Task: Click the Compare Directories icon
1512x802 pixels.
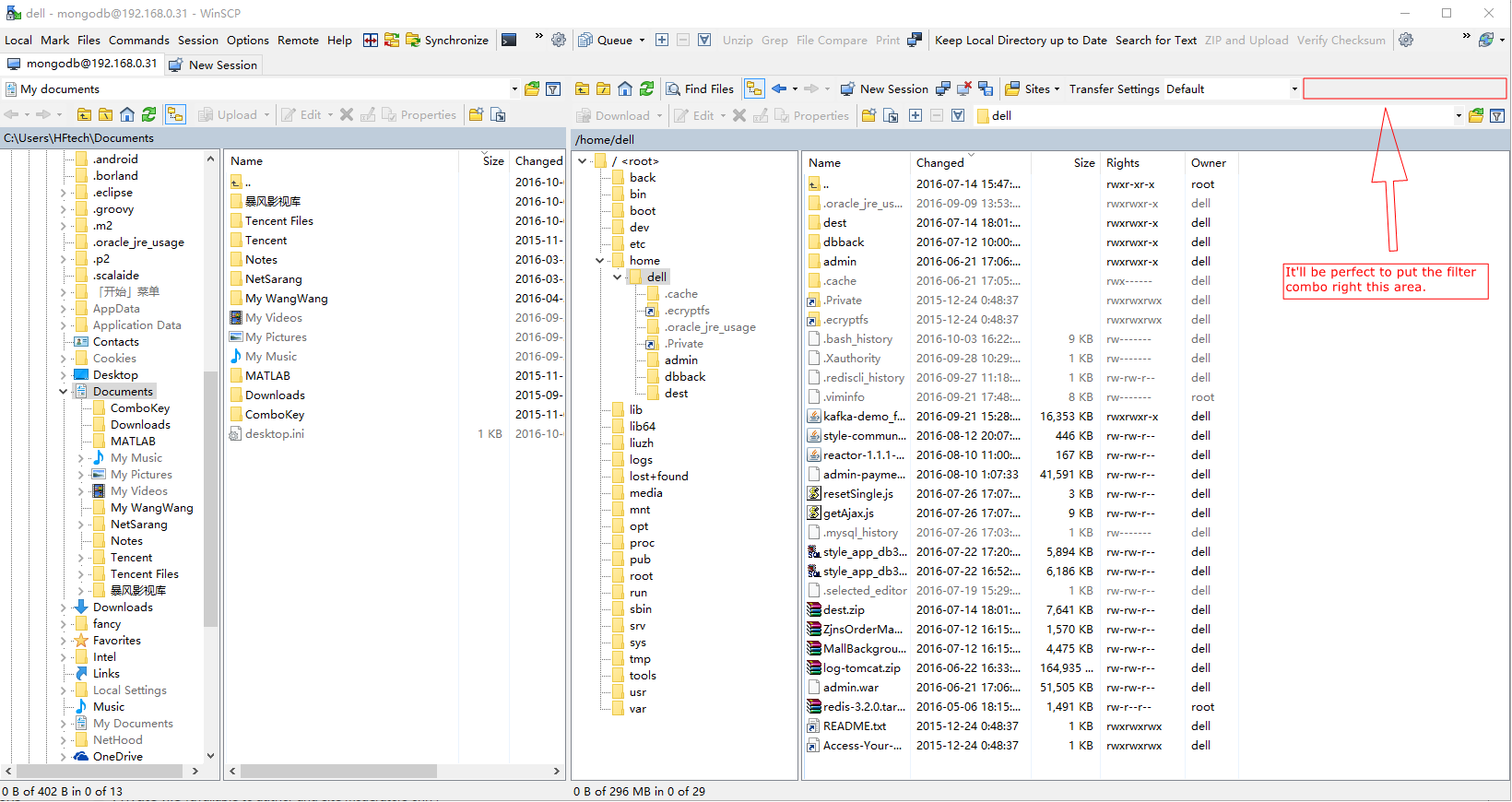Action: point(370,40)
